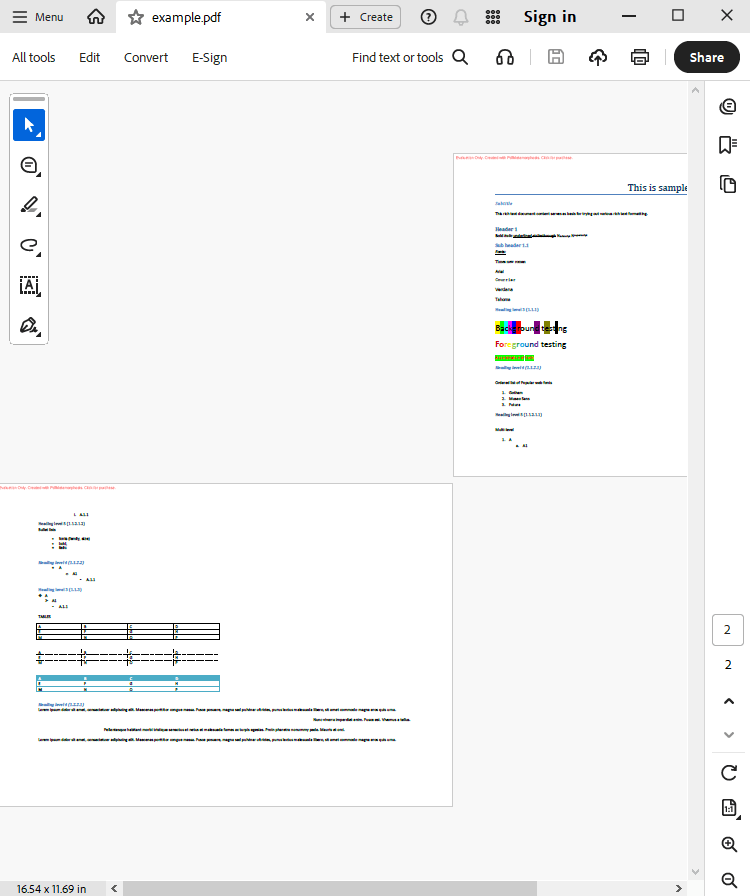The image size is (750, 896).
Task: Click the teal header table on the page
Action: 128,683
